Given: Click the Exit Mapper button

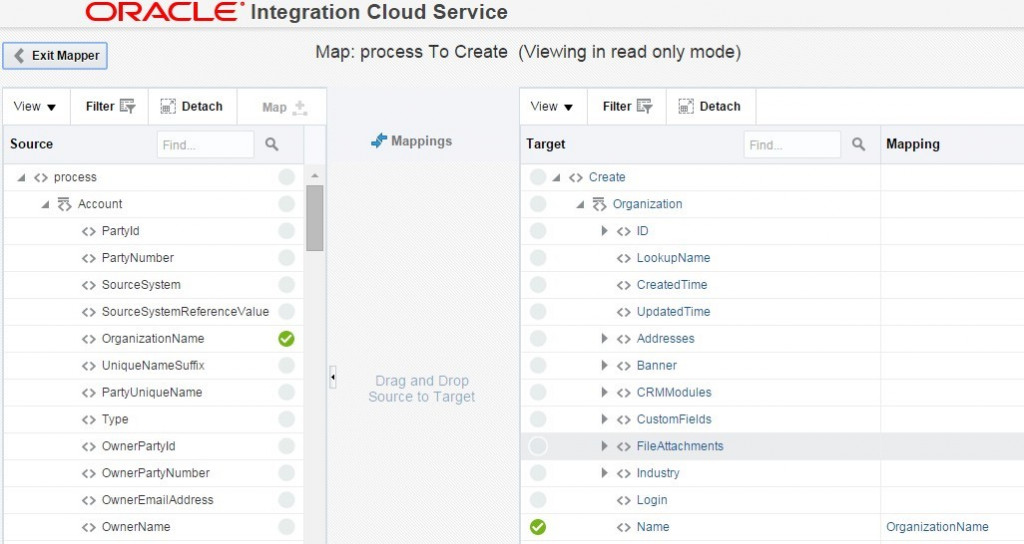Looking at the screenshot, I should pos(55,56).
